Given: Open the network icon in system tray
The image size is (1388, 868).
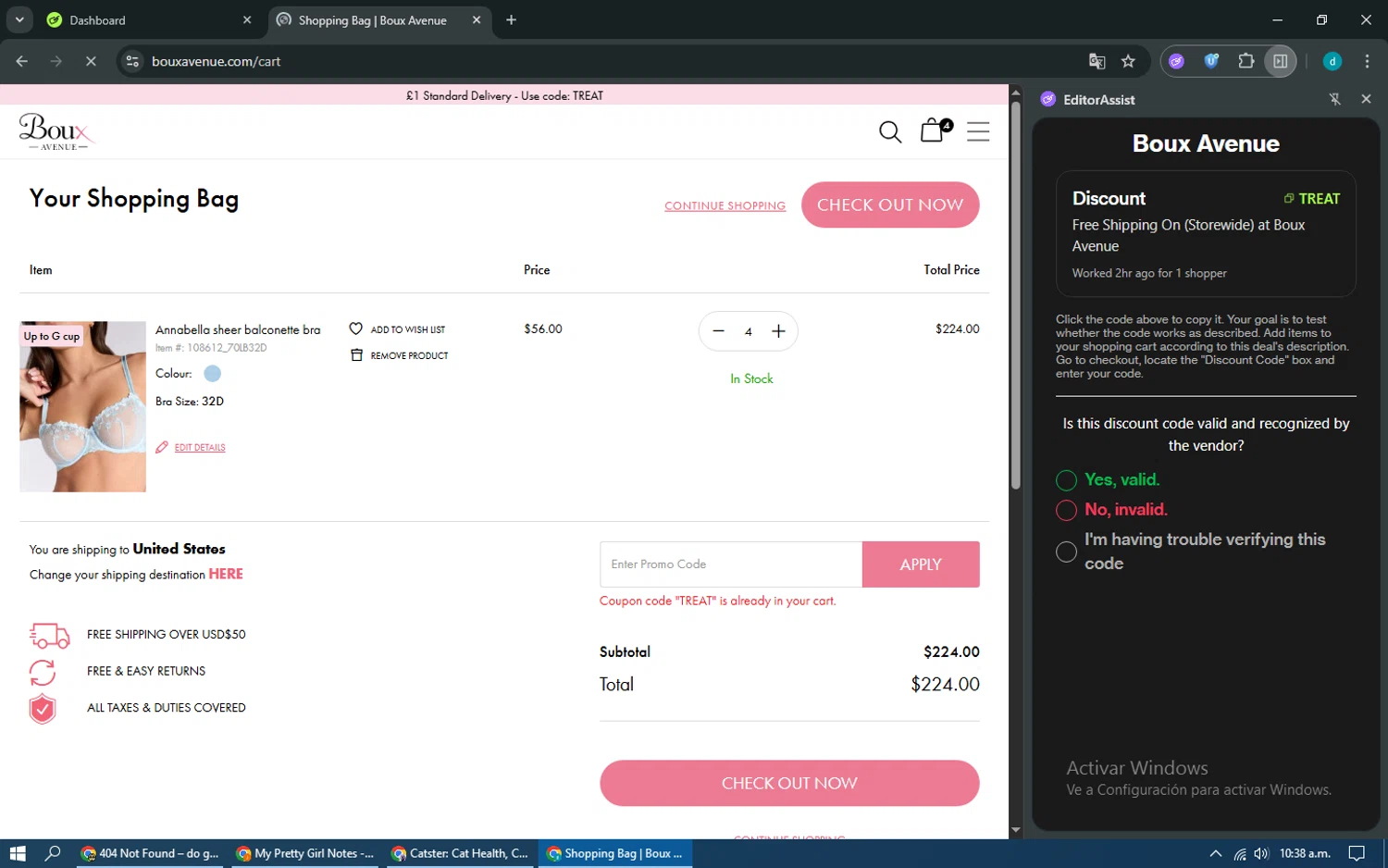Looking at the screenshot, I should point(1239,853).
